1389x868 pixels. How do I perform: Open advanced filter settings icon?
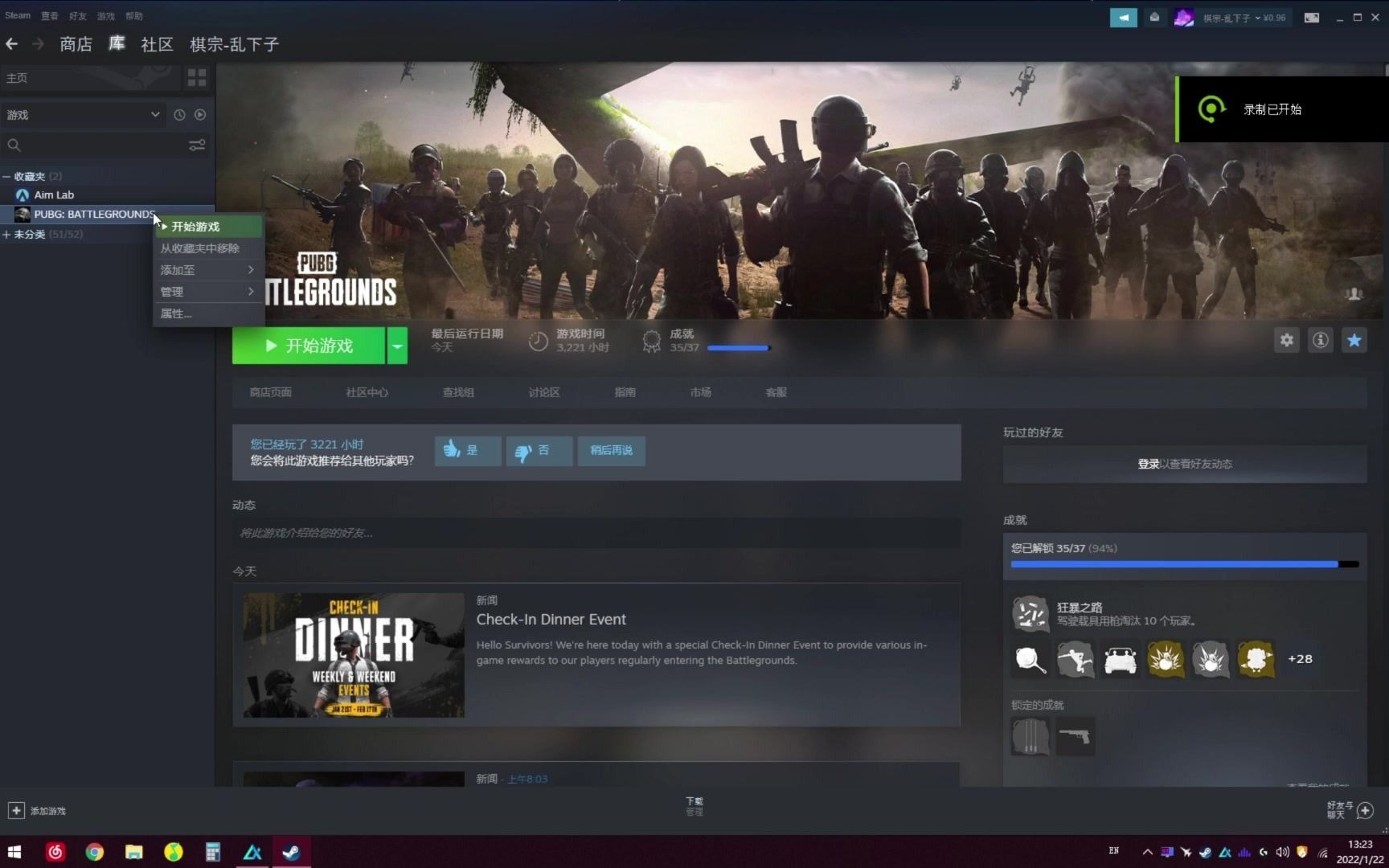click(x=197, y=145)
